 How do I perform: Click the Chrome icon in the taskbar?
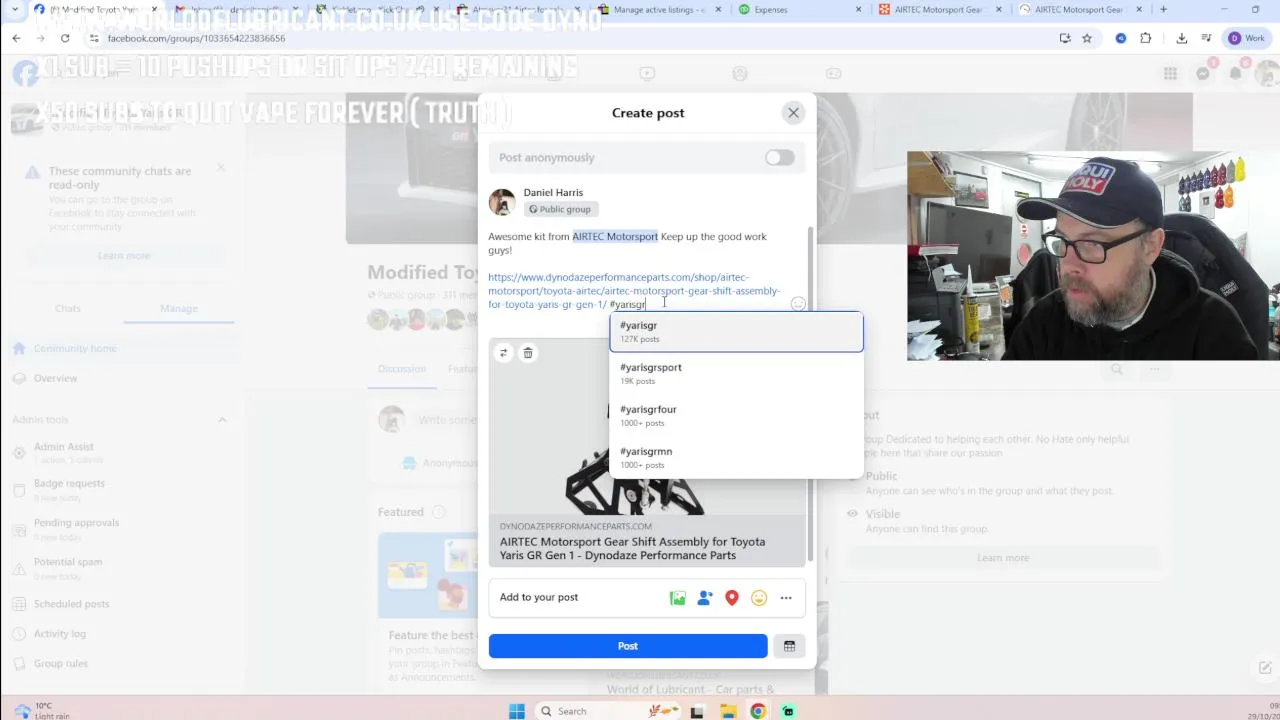point(758,711)
